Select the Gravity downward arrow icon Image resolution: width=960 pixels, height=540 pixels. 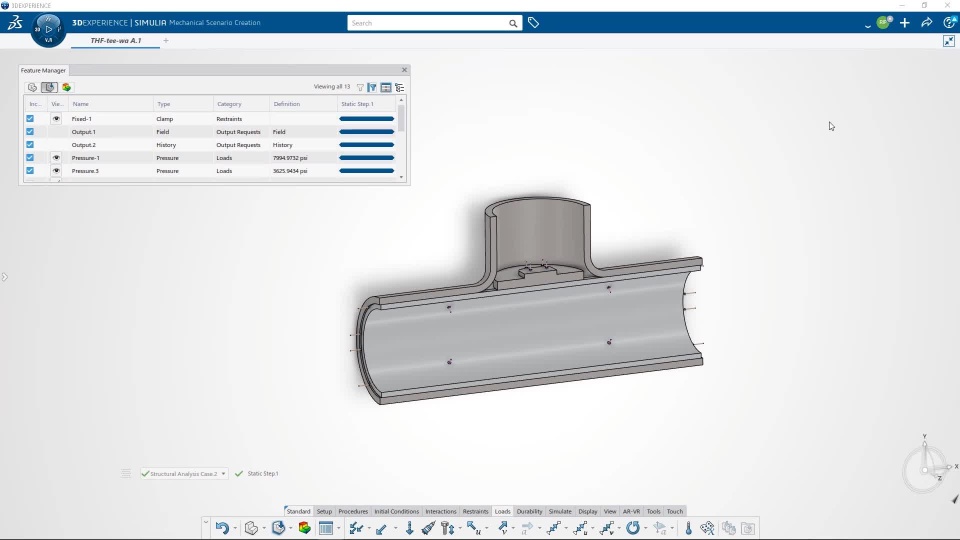tap(410, 528)
